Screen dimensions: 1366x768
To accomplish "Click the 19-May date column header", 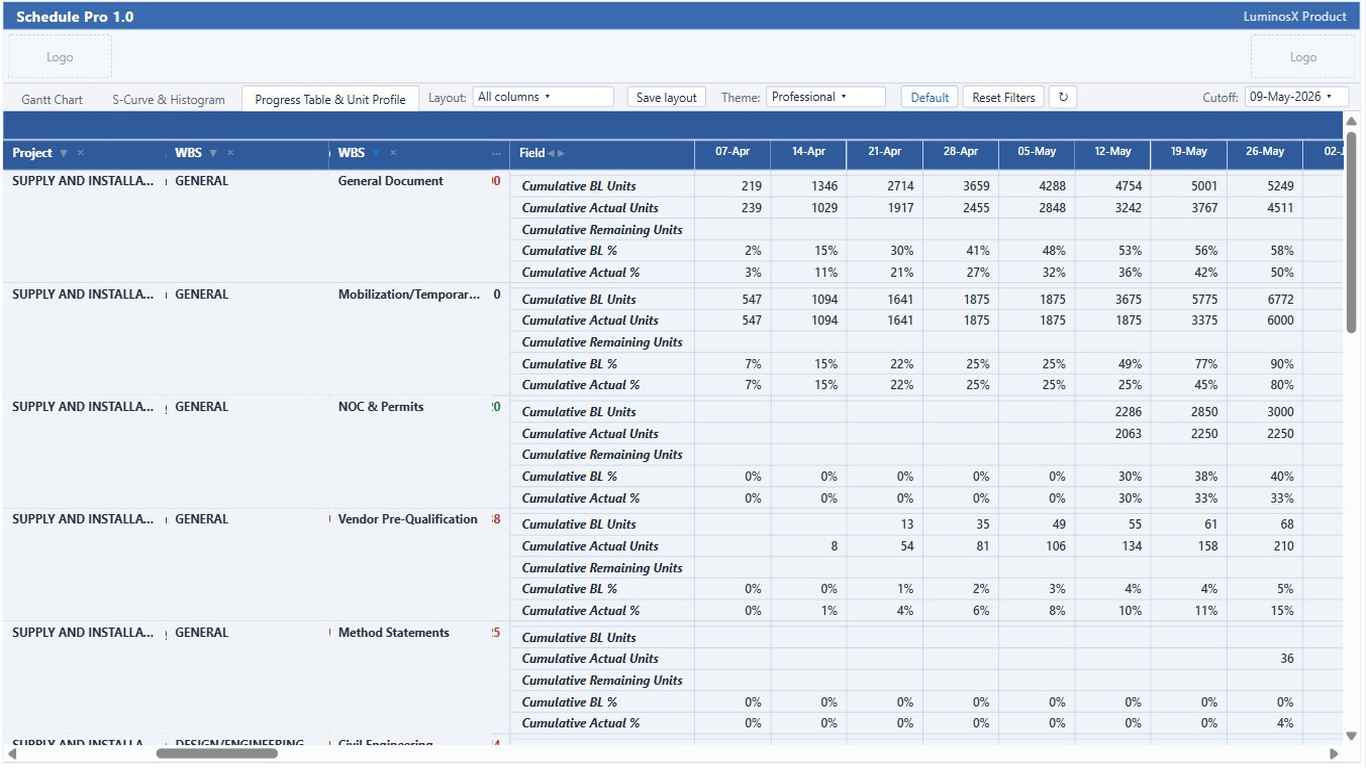I will [1188, 152].
